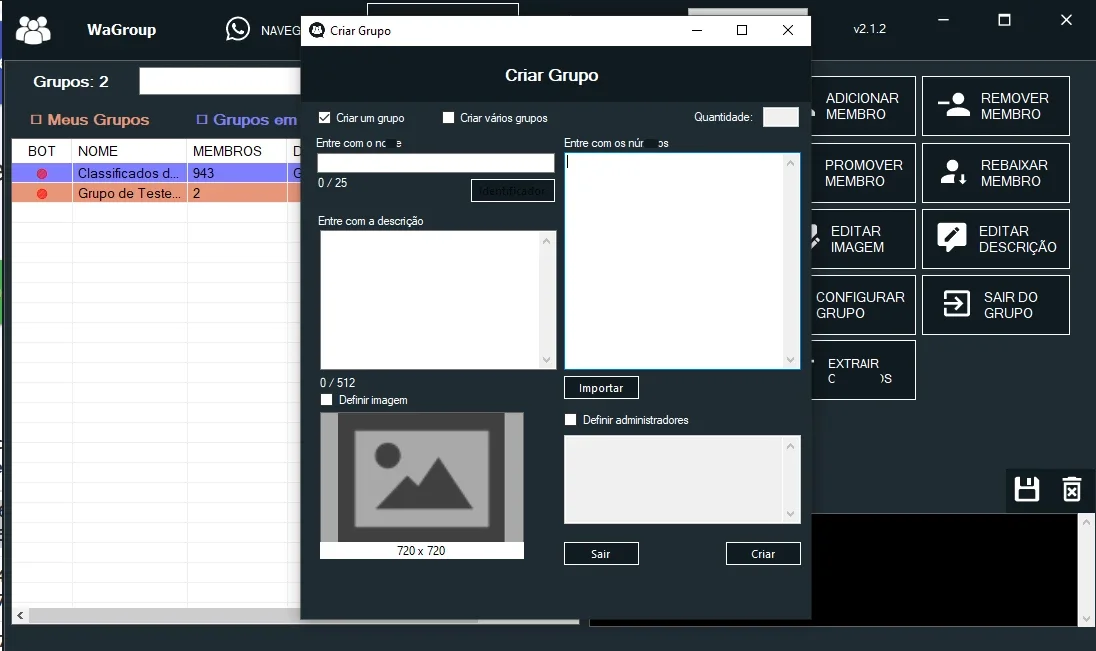Enable the Definir administradores checkbox

[x=570, y=420]
